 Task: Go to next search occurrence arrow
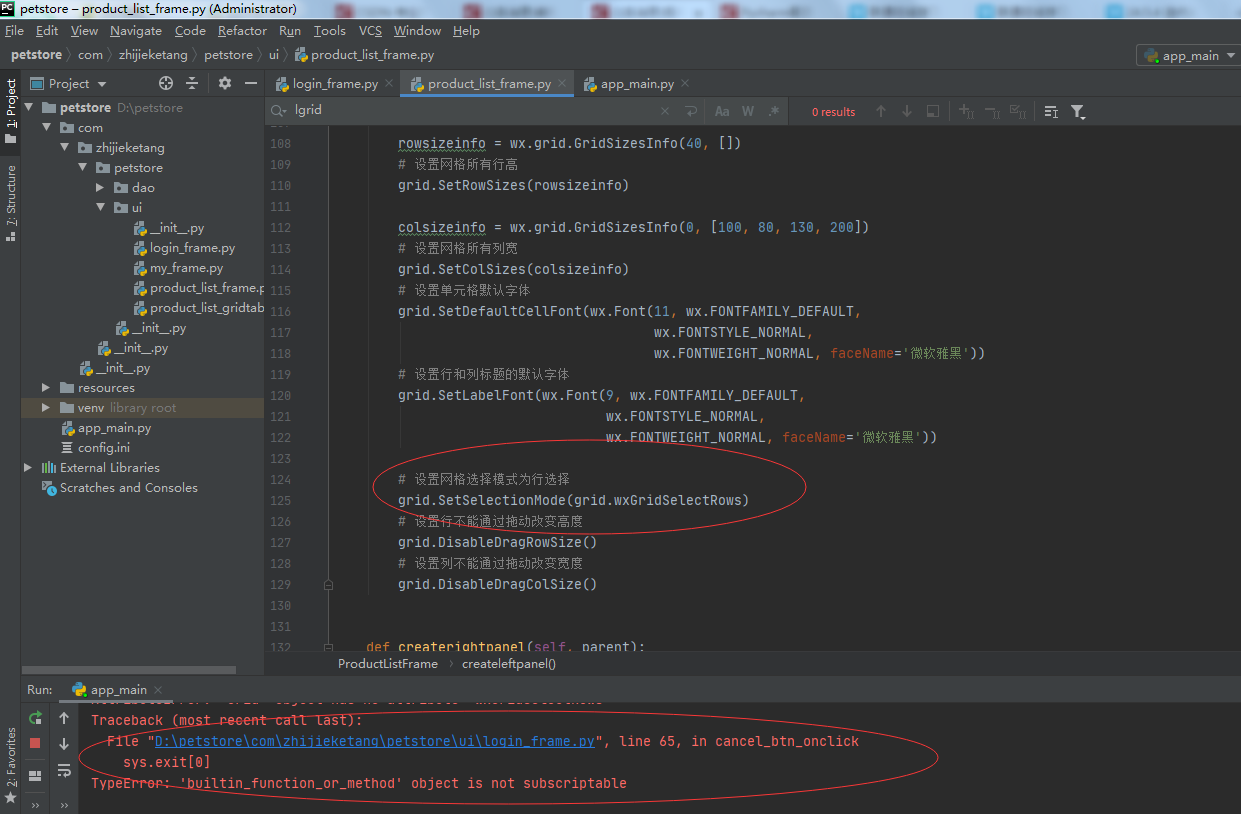coord(907,111)
